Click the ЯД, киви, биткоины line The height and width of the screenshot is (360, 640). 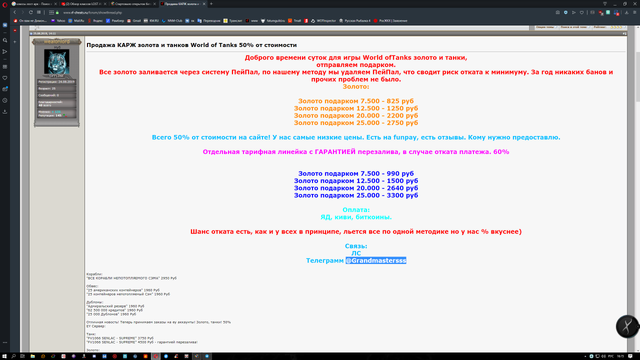pyautogui.click(x=356, y=217)
